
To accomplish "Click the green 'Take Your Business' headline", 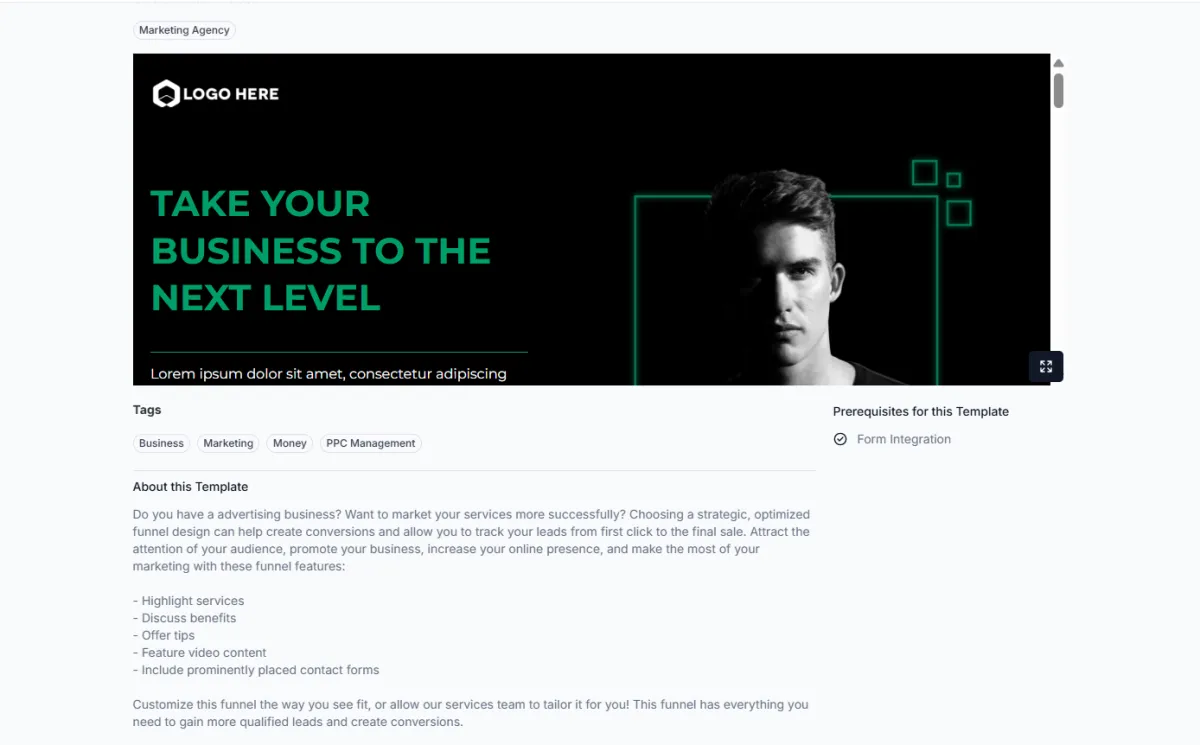I will coord(321,250).
